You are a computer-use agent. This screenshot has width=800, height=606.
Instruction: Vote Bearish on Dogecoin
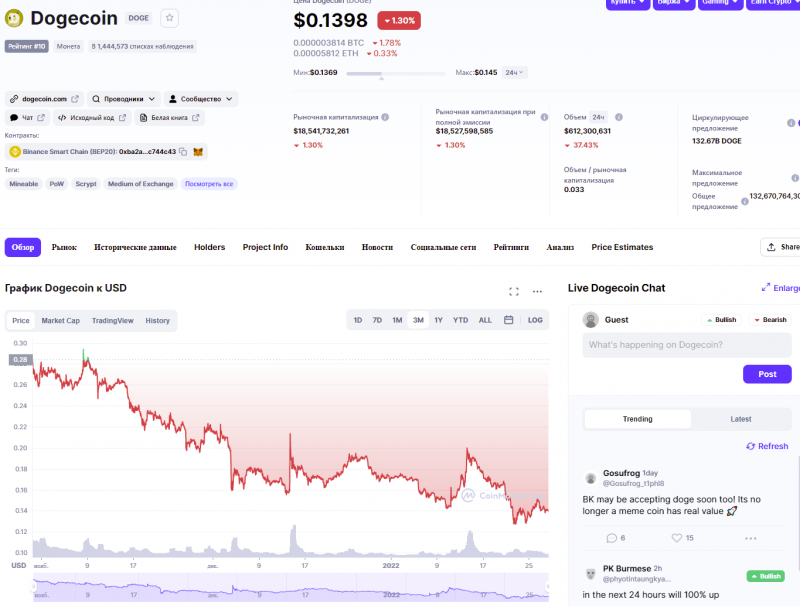tap(770, 320)
